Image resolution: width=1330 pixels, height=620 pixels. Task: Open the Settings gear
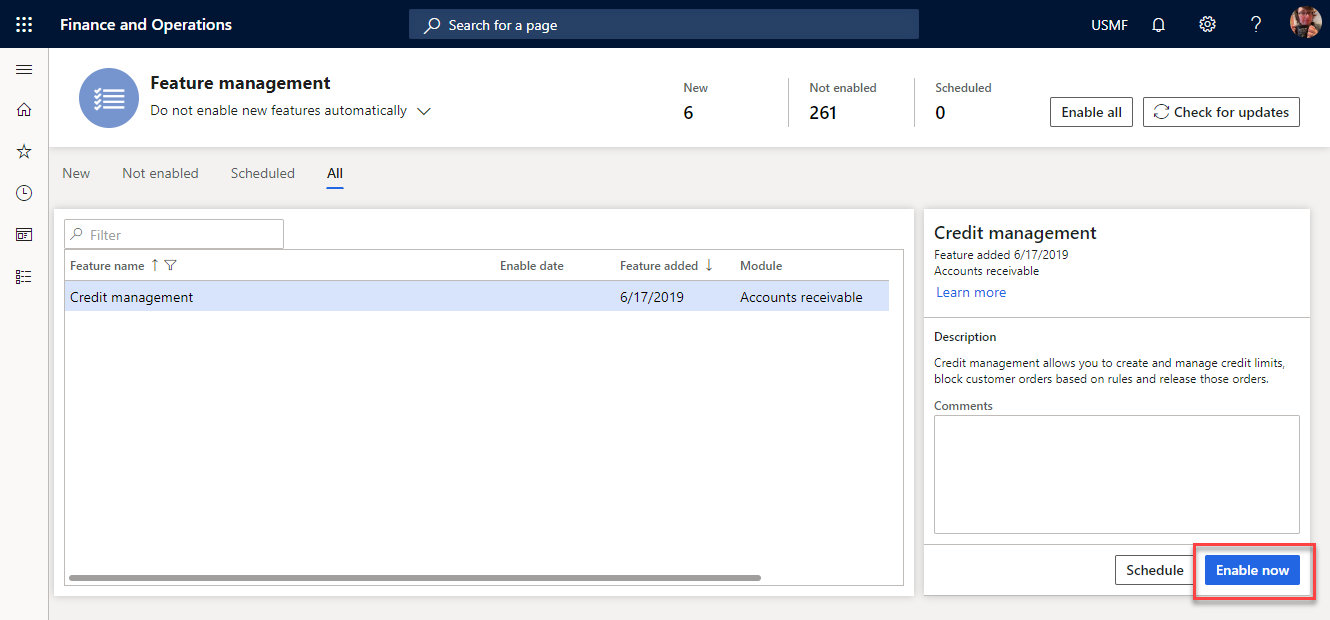[x=1207, y=24]
